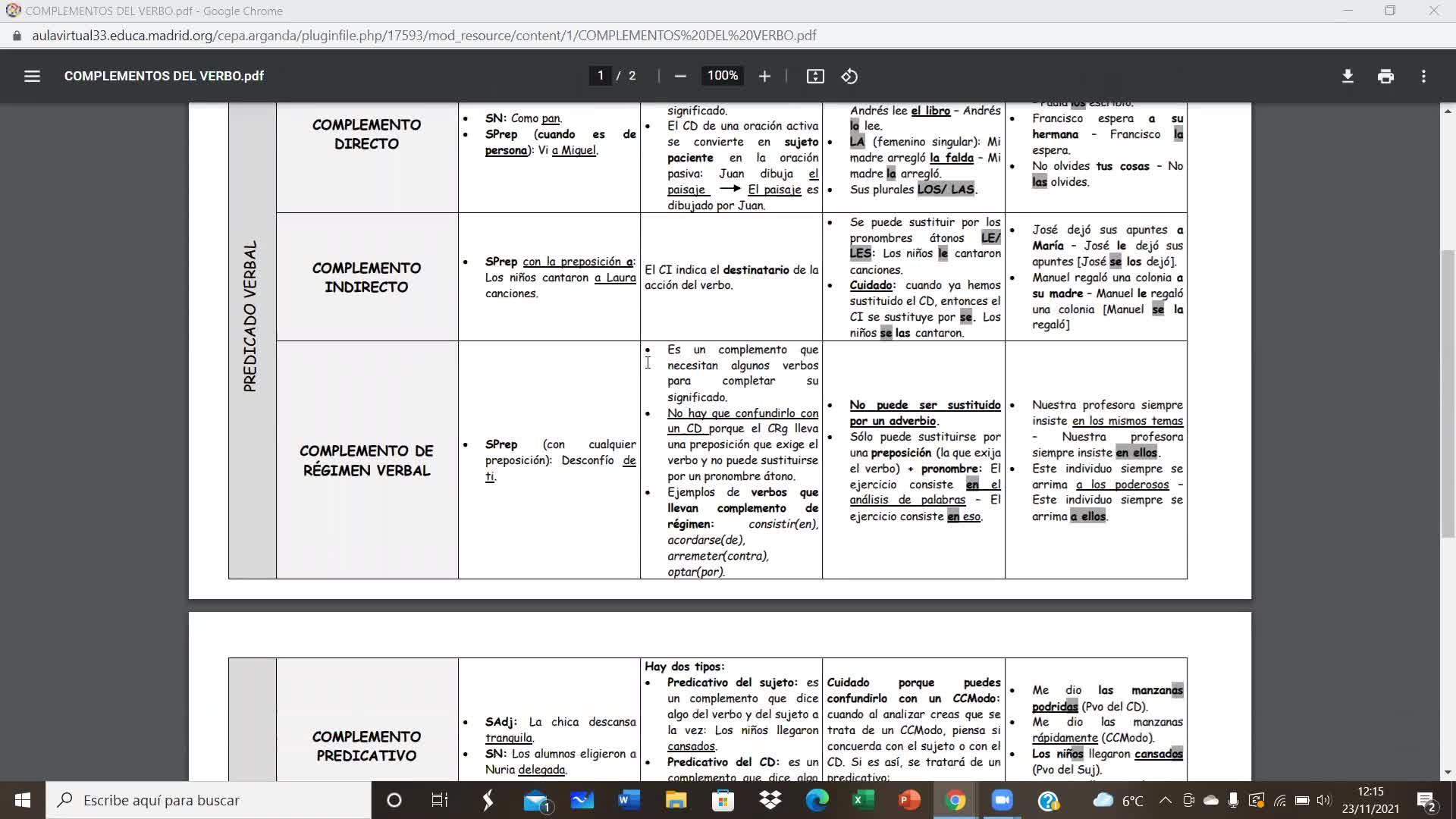
Task: Open the clock and calendar flyout
Action: coord(1370,800)
